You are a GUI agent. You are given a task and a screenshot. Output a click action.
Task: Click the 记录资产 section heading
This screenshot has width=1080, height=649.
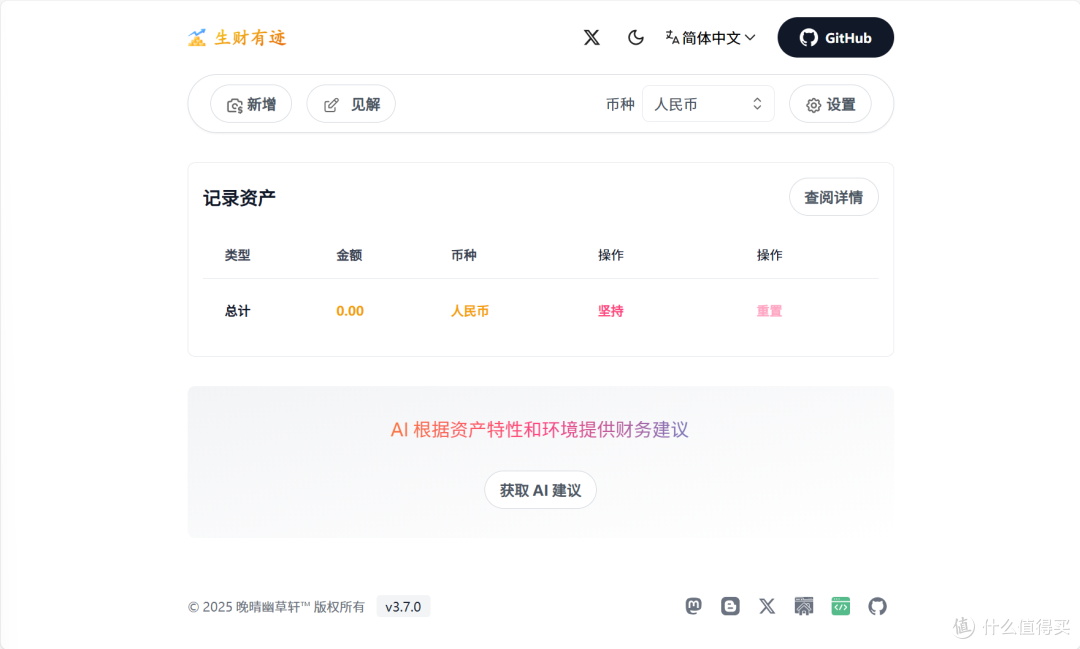tap(239, 198)
